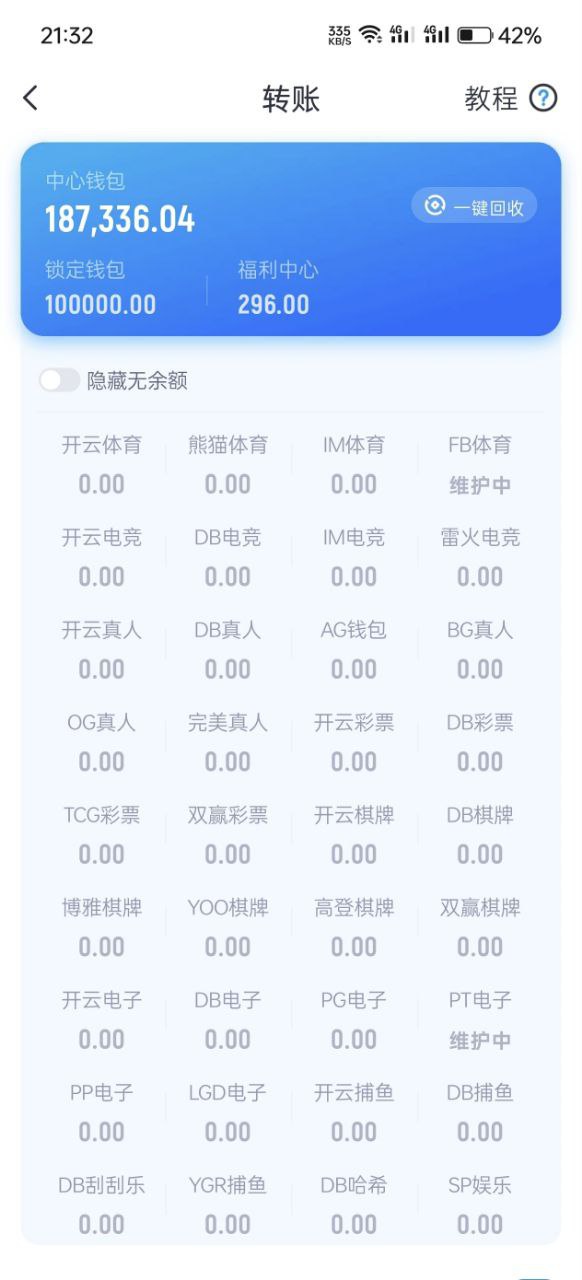This screenshot has height=1280, width=582.
Task: Select the 开云体育 wallet
Action: pos(102,465)
